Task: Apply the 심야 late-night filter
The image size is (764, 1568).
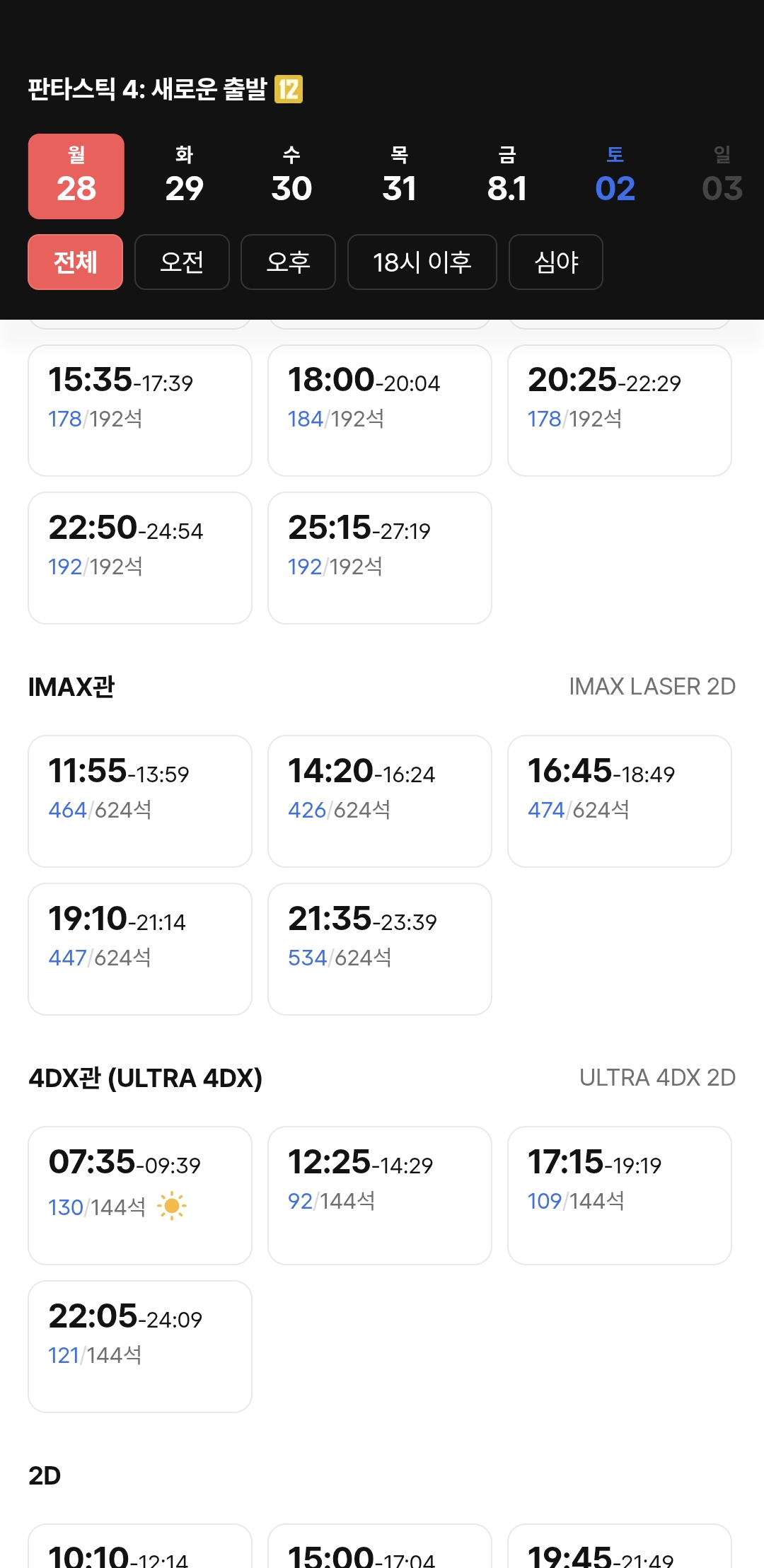Action: pyautogui.click(x=556, y=262)
